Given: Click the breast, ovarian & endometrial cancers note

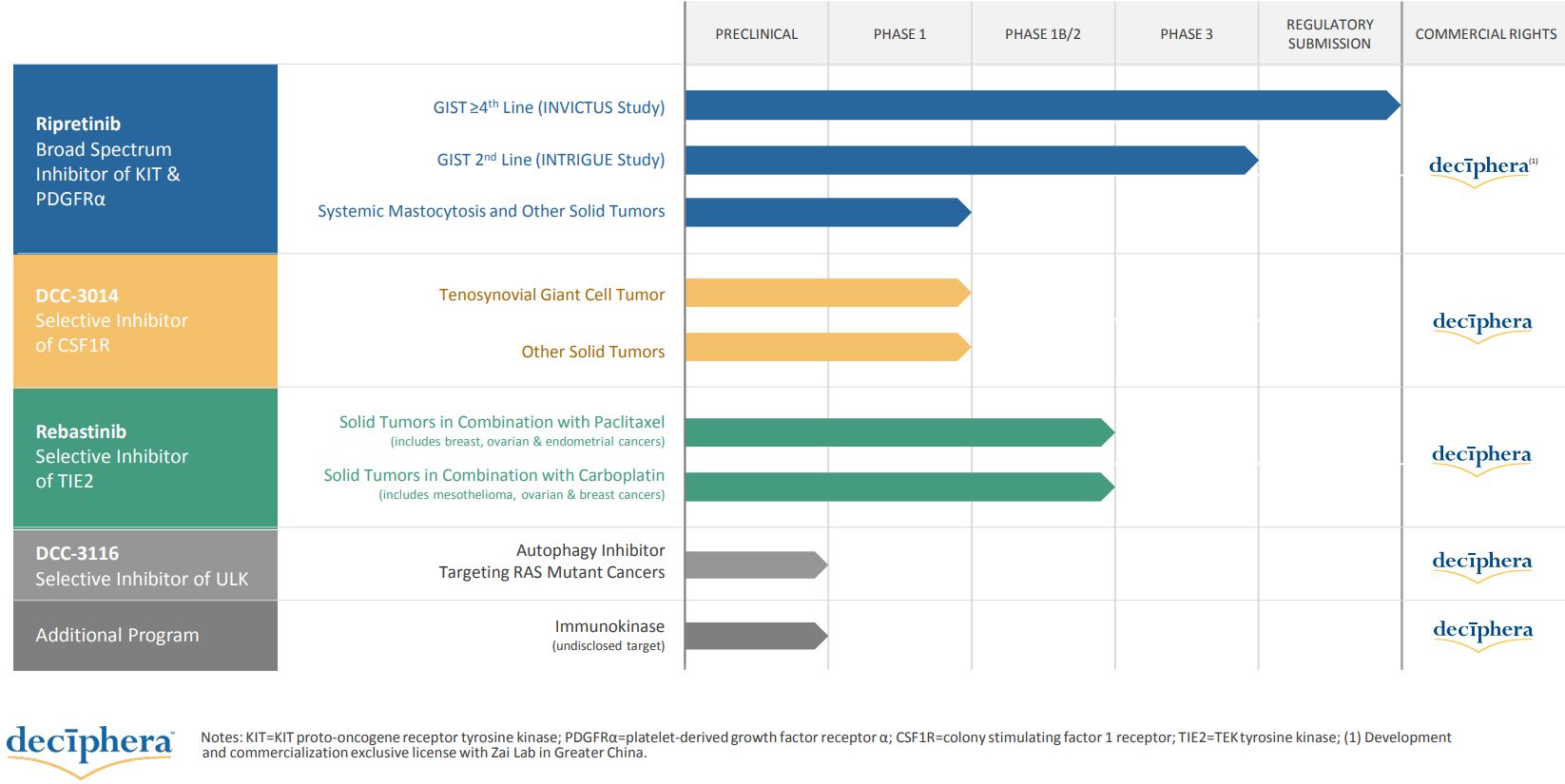Looking at the screenshot, I should point(528,442).
